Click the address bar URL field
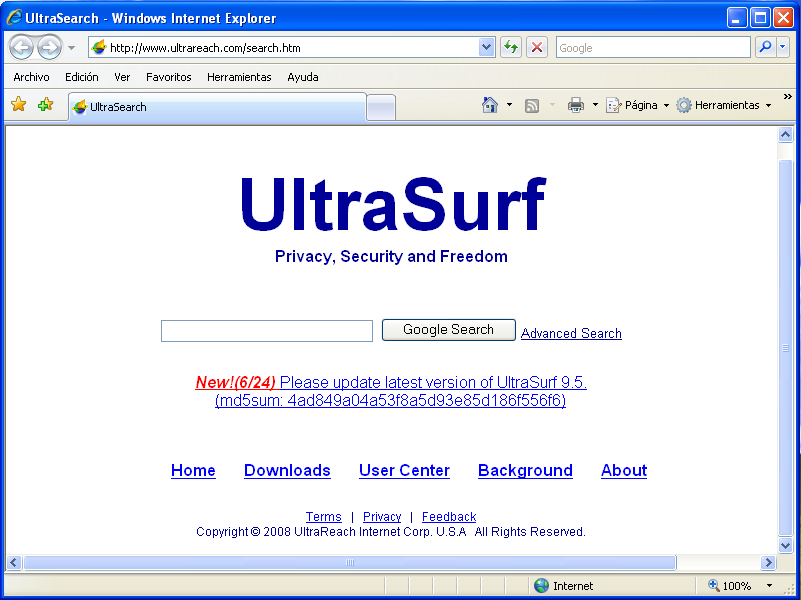 click(293, 47)
